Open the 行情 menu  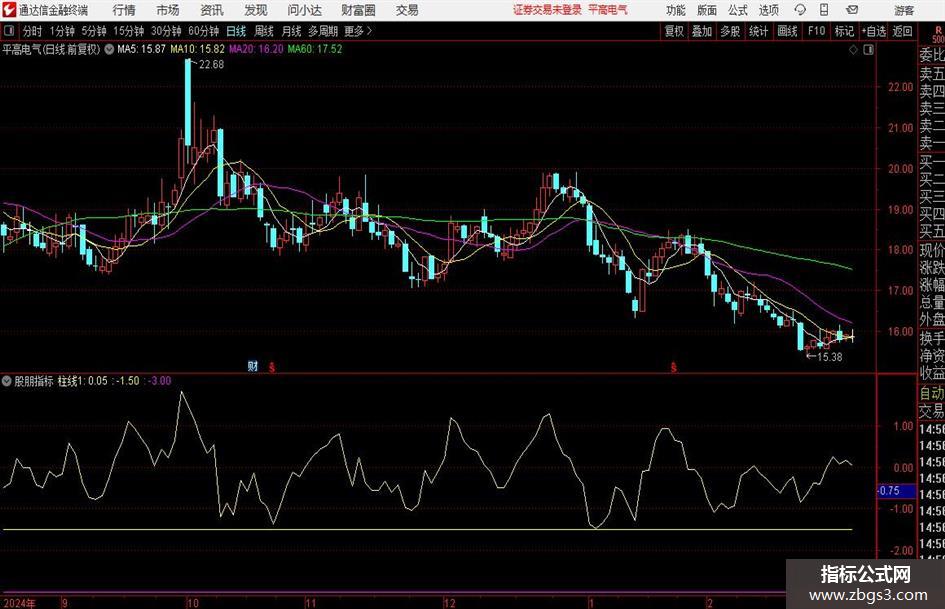(x=124, y=10)
